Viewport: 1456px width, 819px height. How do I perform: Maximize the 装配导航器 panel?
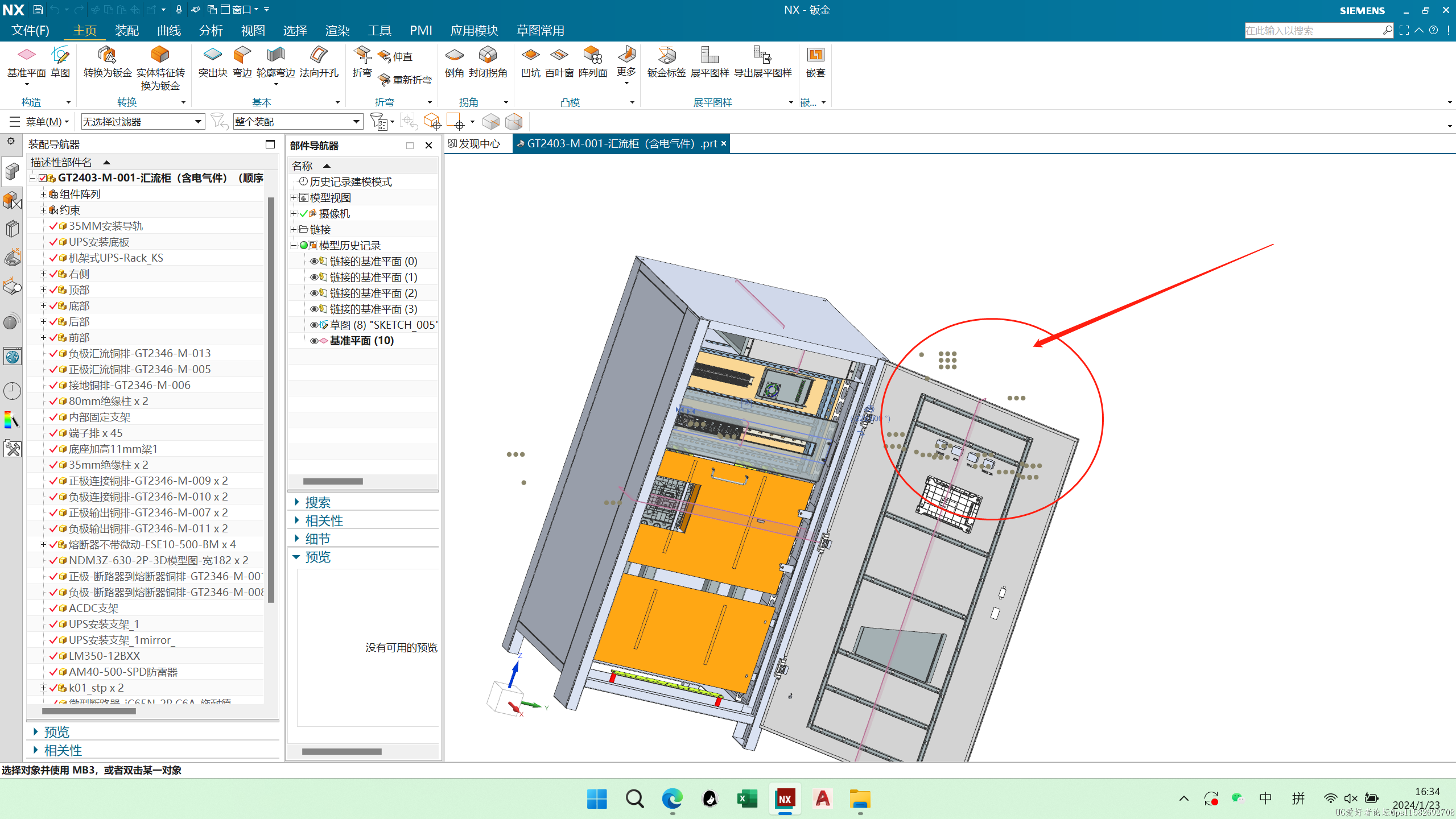(x=270, y=144)
